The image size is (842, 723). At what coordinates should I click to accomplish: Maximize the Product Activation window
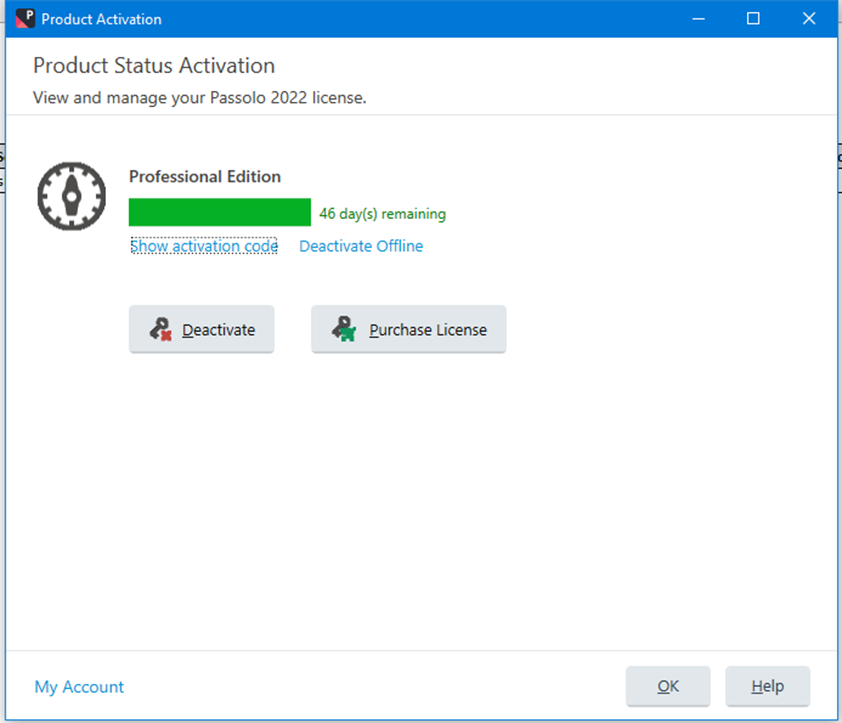tap(753, 19)
